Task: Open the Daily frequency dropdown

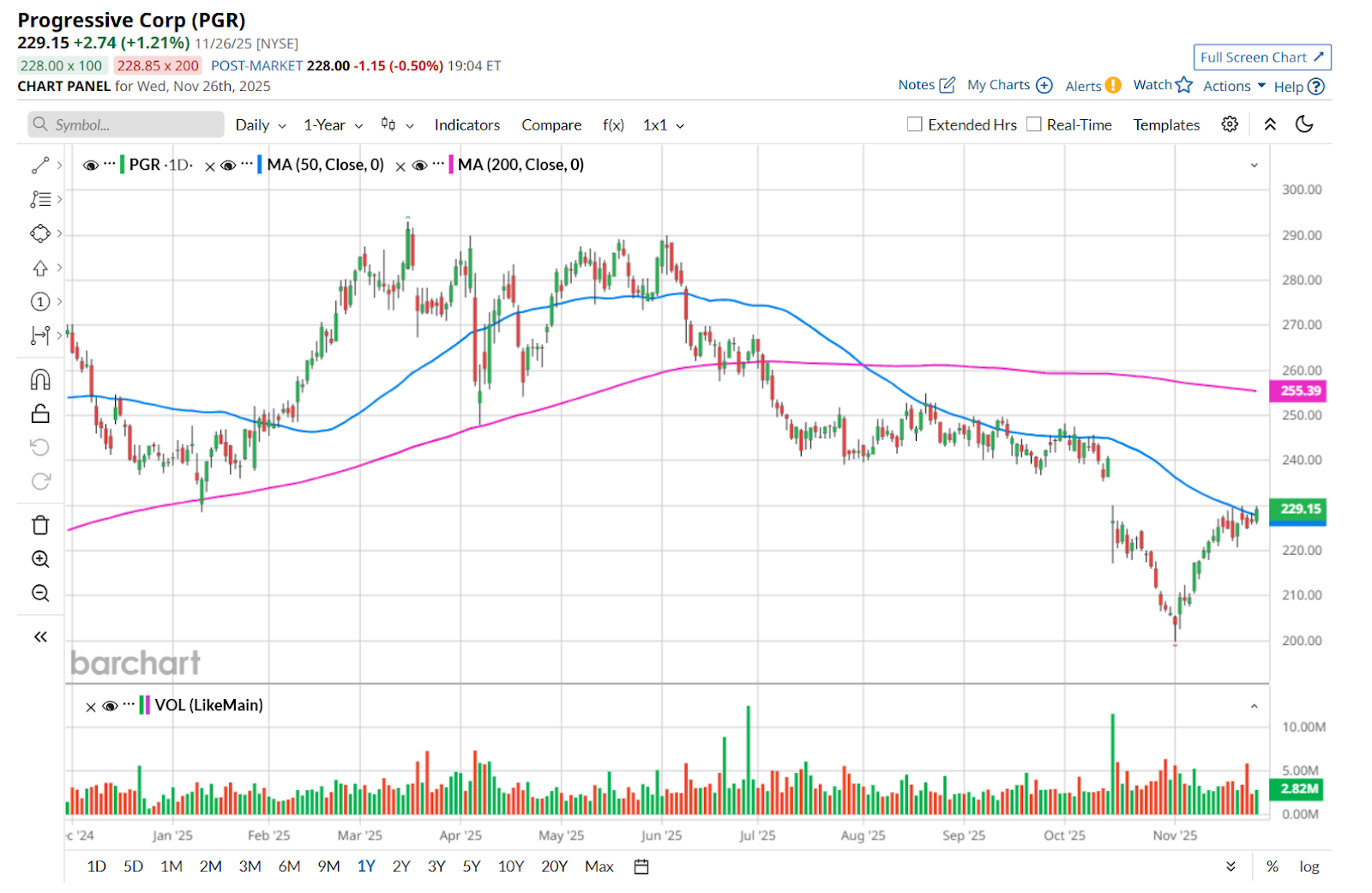Action: click(x=261, y=125)
